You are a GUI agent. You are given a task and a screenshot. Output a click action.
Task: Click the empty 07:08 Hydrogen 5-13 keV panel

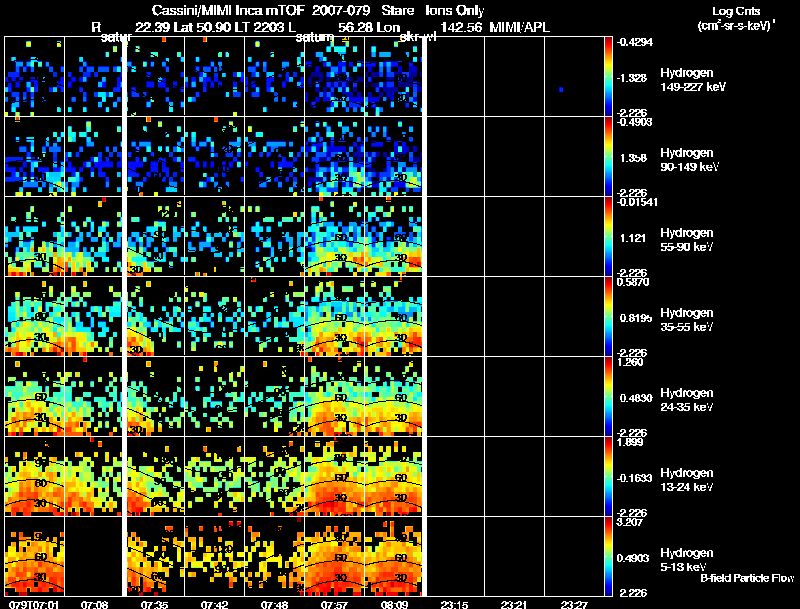(x=94, y=556)
